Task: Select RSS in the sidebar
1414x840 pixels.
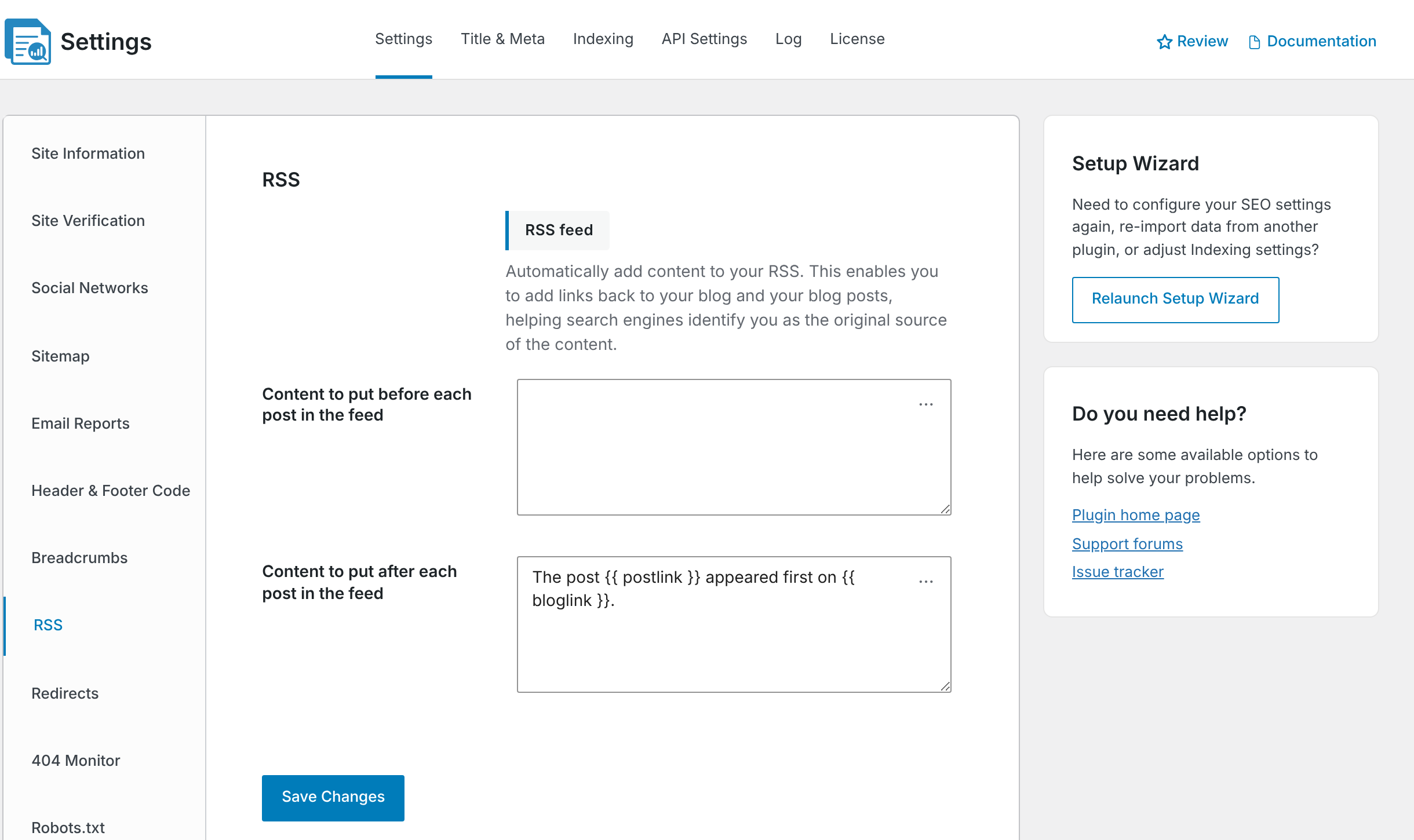Action: click(48, 625)
